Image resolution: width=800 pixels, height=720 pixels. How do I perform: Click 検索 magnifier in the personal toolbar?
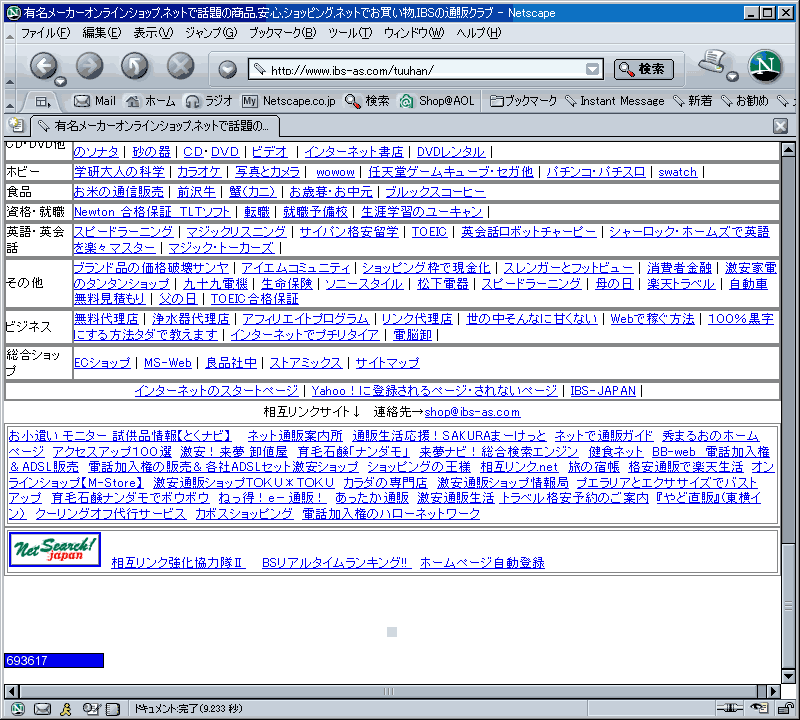[367, 101]
